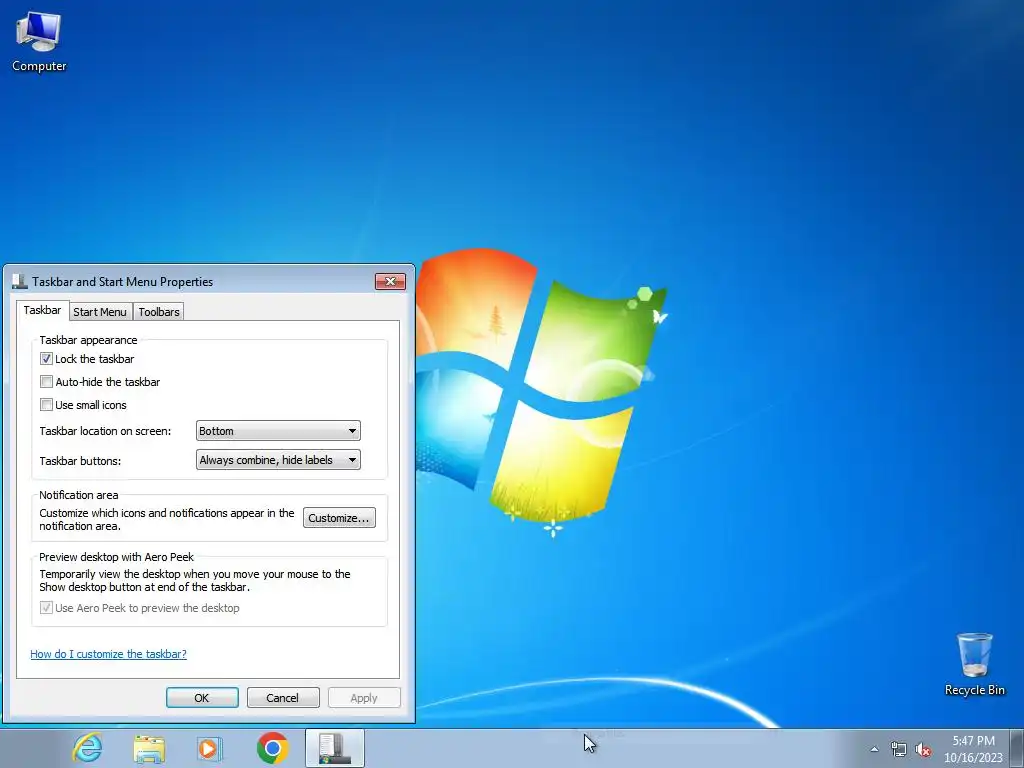
Task: Select the Taskbar tab
Action: click(x=42, y=310)
